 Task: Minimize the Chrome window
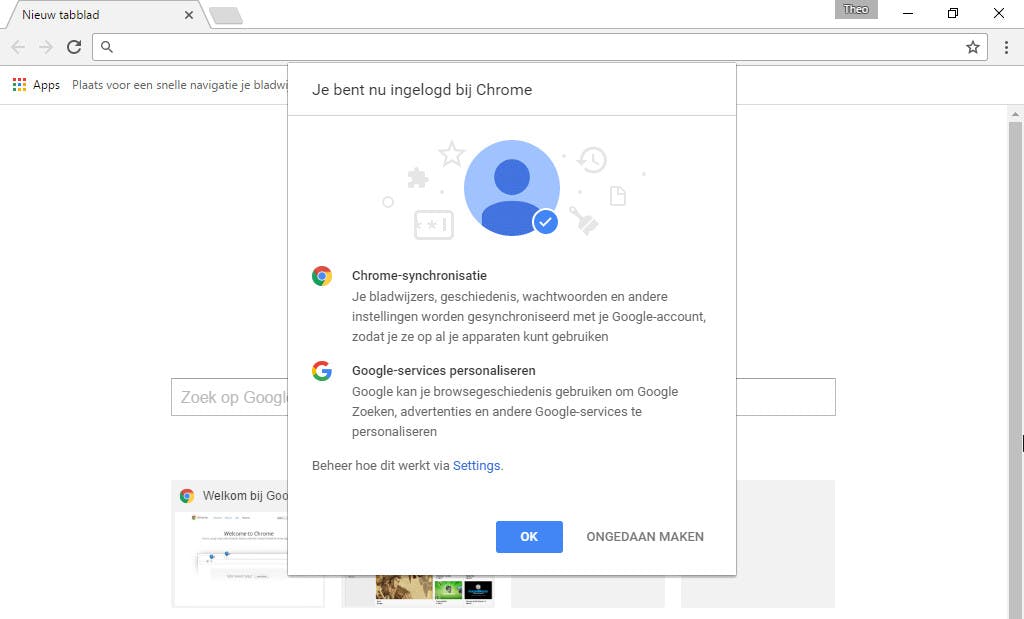908,13
